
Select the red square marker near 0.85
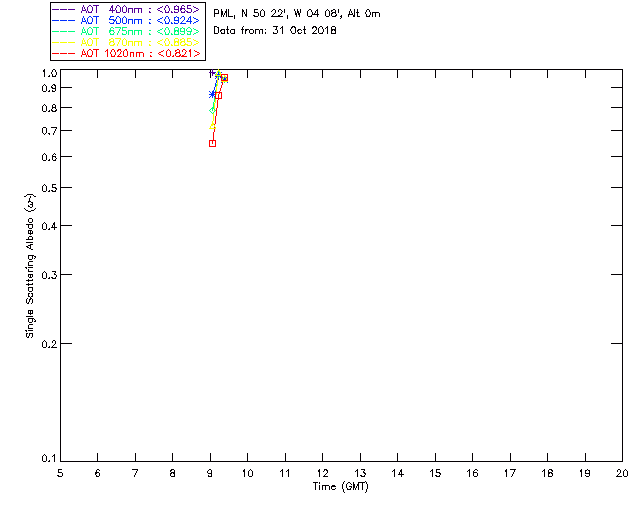[x=218, y=96]
